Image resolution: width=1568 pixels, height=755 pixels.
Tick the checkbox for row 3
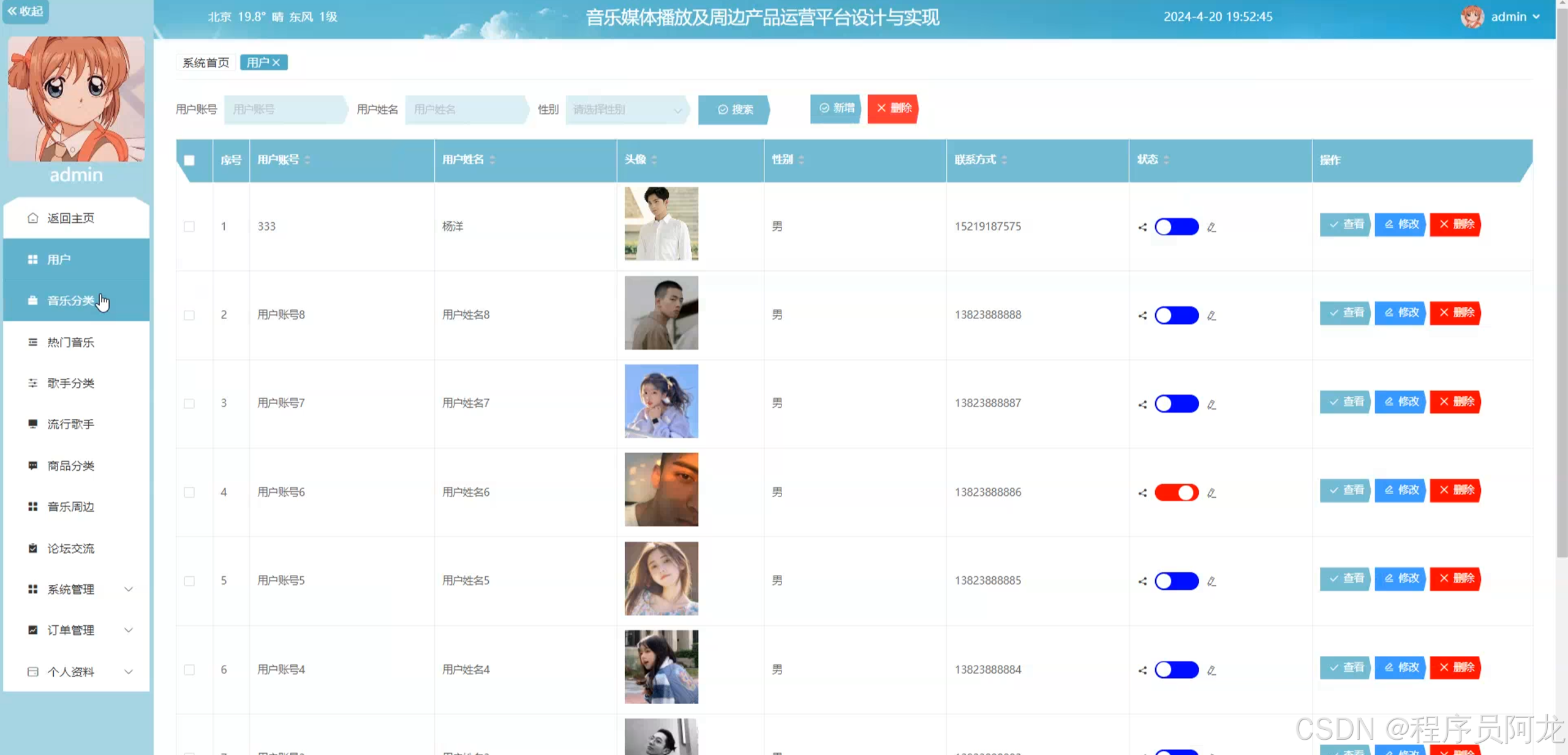coord(189,404)
